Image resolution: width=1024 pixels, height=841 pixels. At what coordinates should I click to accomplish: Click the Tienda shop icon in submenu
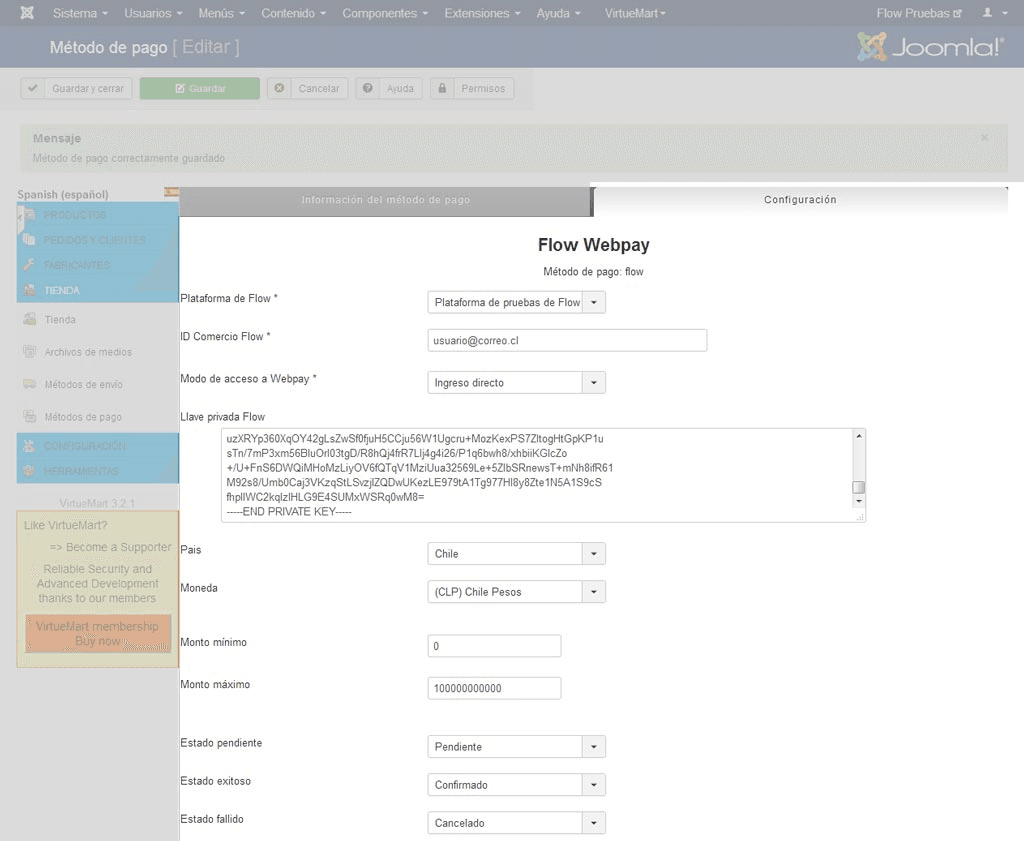coord(29,319)
